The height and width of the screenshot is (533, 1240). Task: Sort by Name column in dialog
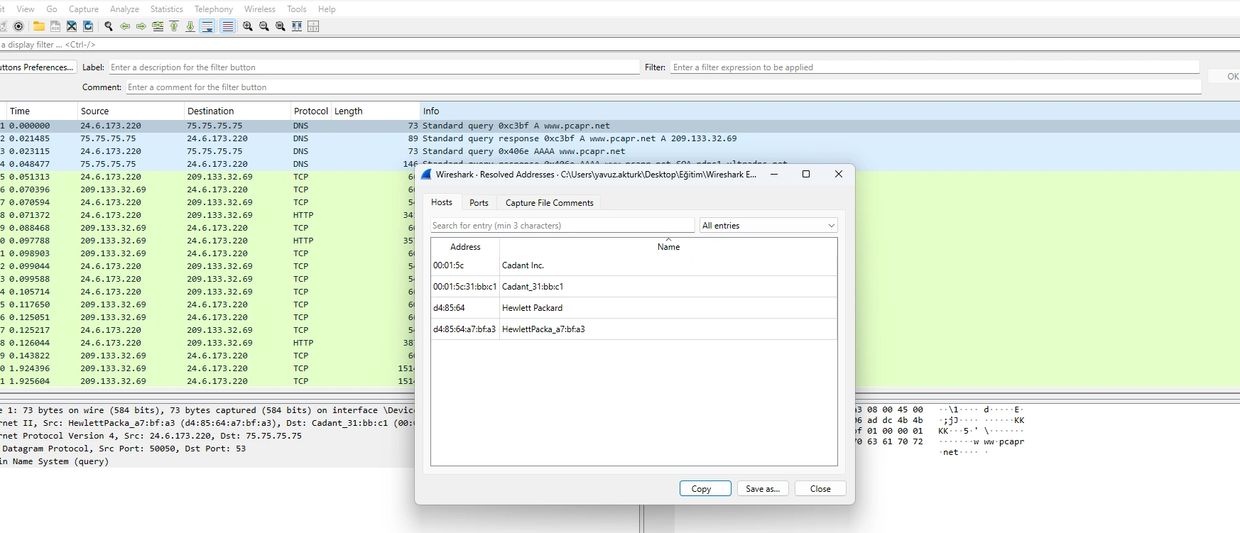coord(668,246)
